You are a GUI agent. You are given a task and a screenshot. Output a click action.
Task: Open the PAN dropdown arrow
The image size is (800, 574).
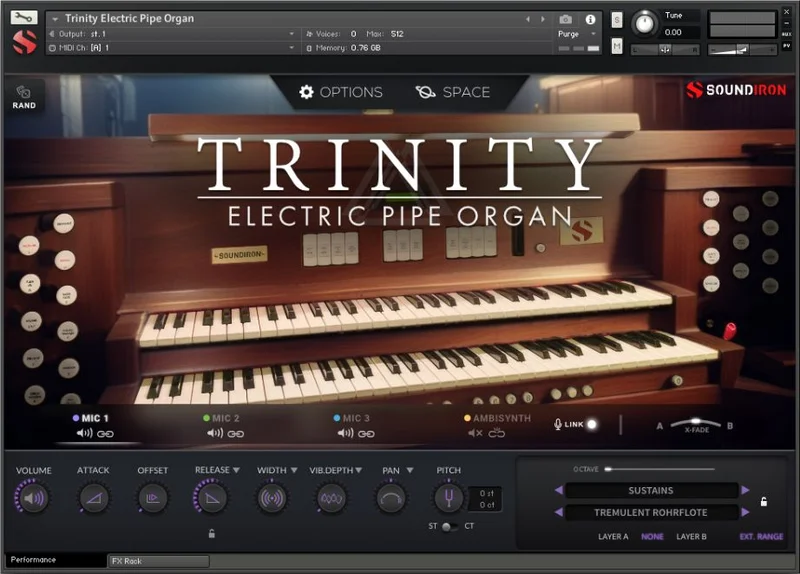coord(410,470)
